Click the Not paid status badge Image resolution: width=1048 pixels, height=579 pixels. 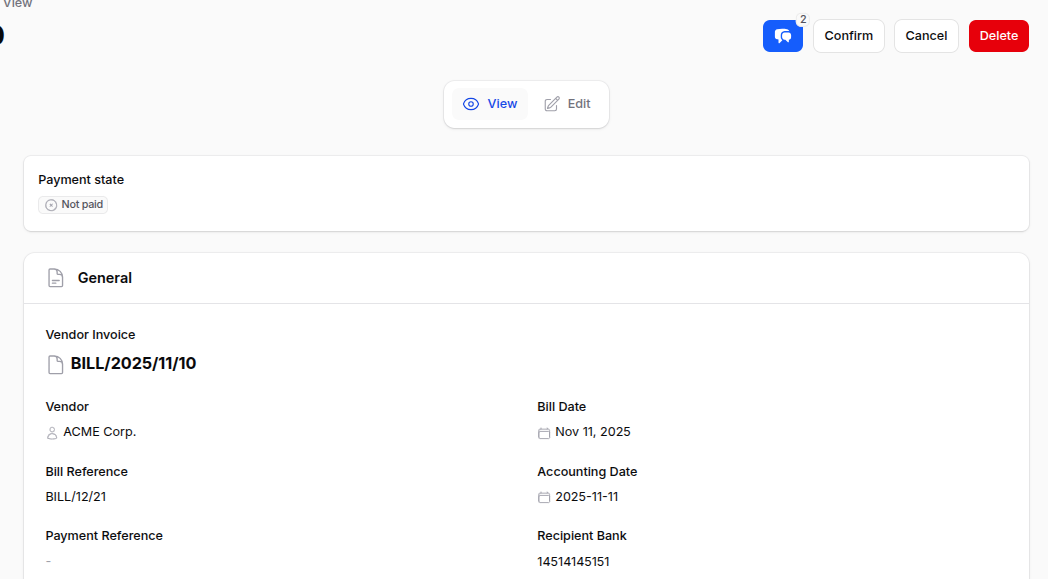click(73, 205)
